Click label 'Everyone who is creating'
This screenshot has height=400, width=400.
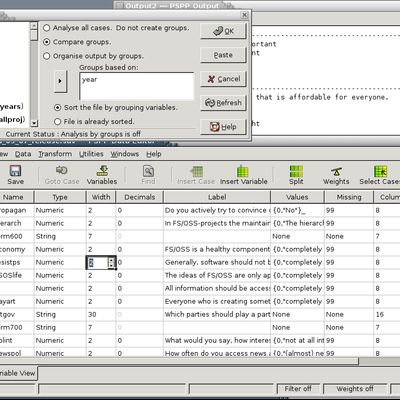[x=217, y=301]
